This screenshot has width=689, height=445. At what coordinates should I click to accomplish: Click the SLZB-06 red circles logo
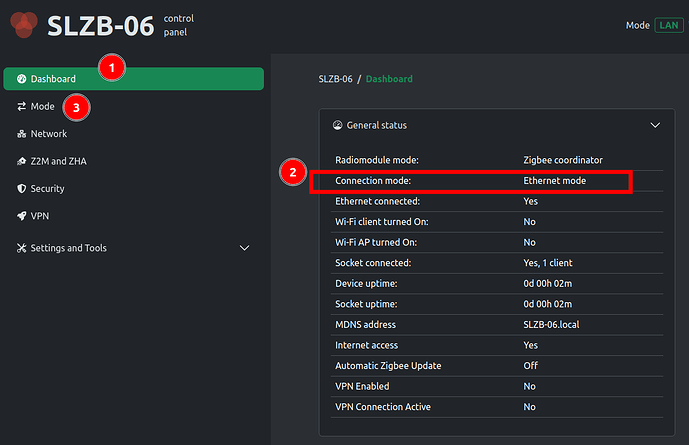click(24, 25)
